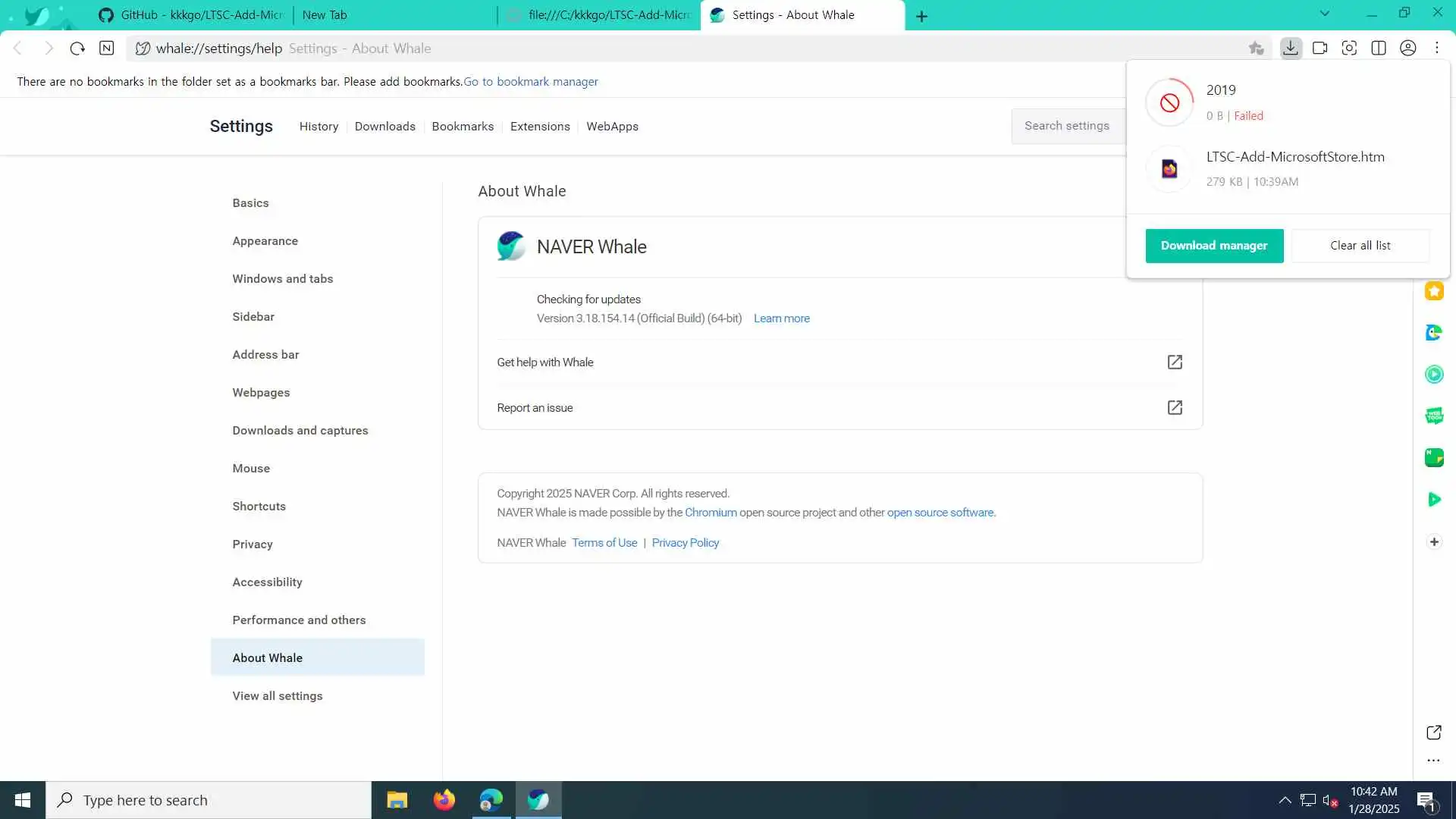
Task: Click the Report an issue external link icon
Action: [1175, 407]
